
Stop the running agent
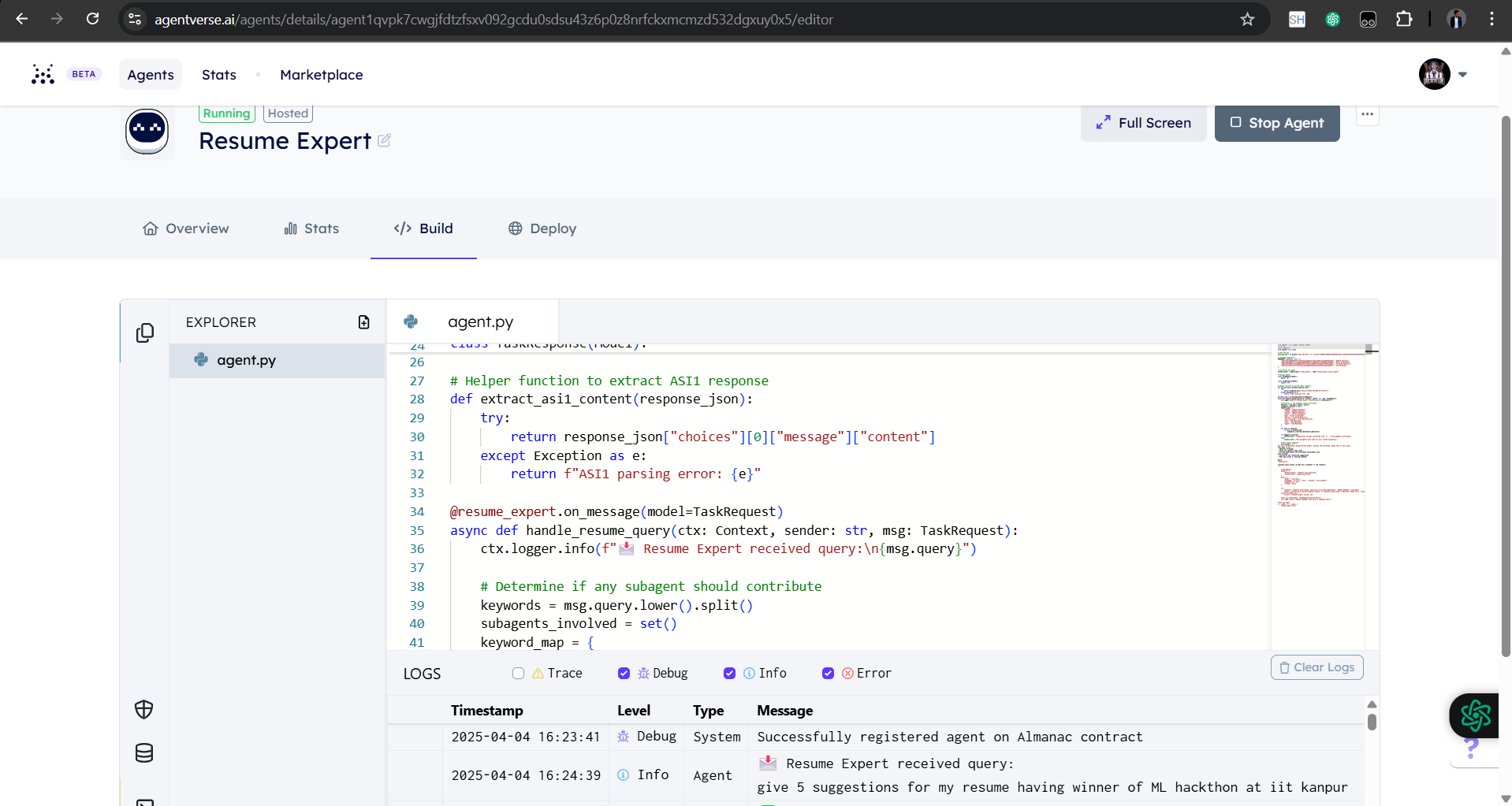point(1277,123)
